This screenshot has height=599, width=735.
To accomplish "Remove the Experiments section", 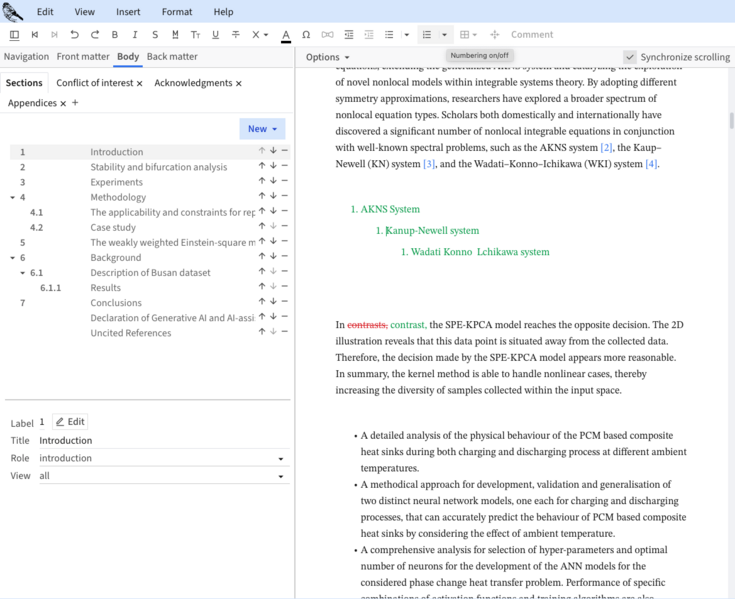I will coord(285,180).
